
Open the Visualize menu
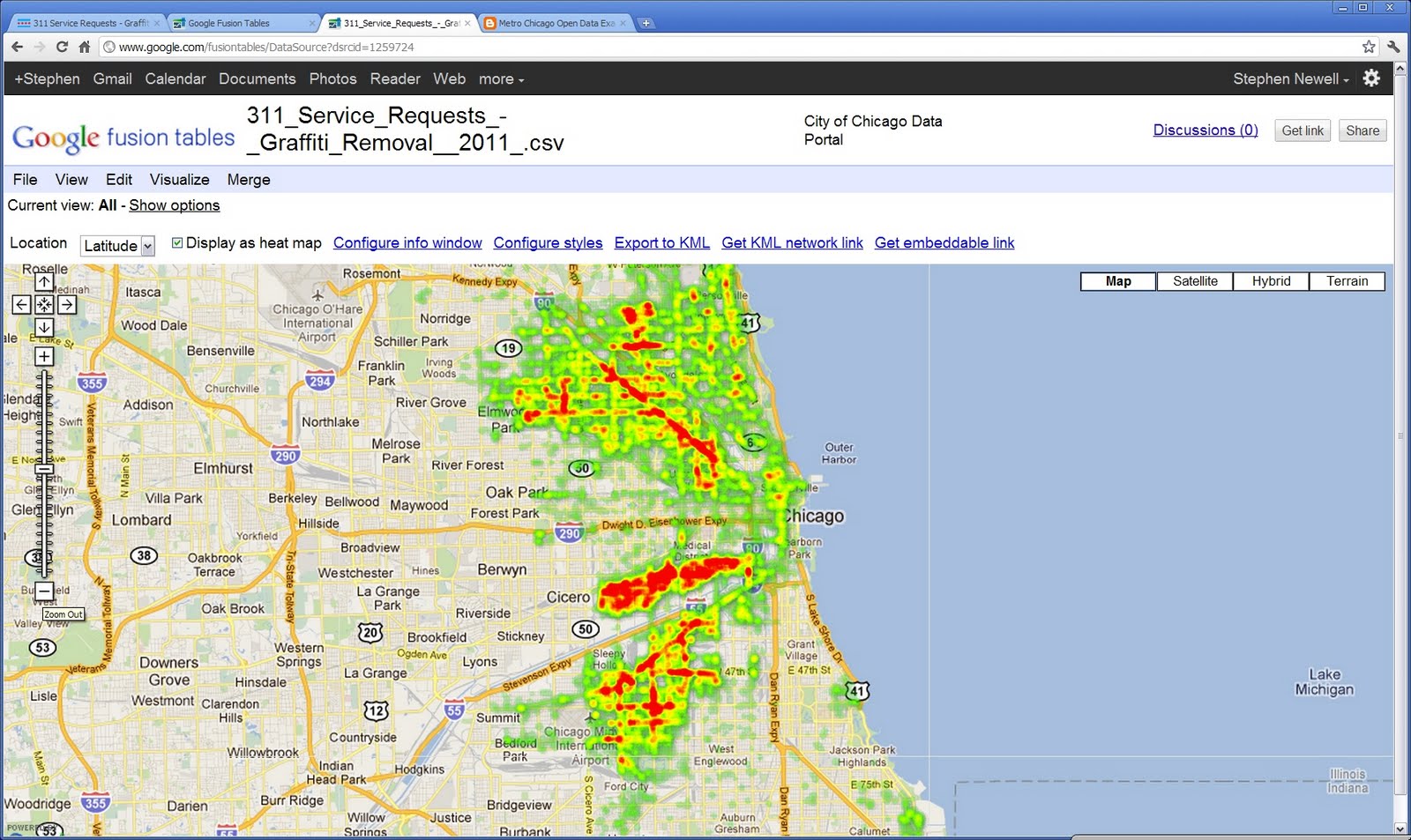click(179, 179)
